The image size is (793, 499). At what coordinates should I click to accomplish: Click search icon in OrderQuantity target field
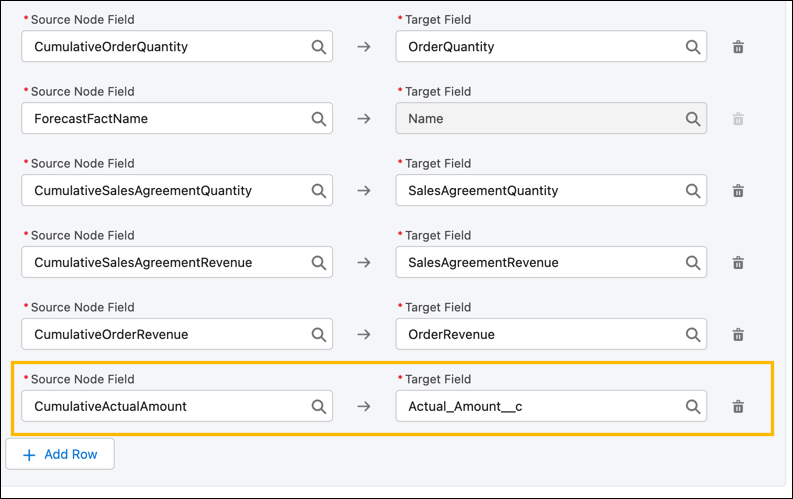pyautogui.click(x=692, y=47)
